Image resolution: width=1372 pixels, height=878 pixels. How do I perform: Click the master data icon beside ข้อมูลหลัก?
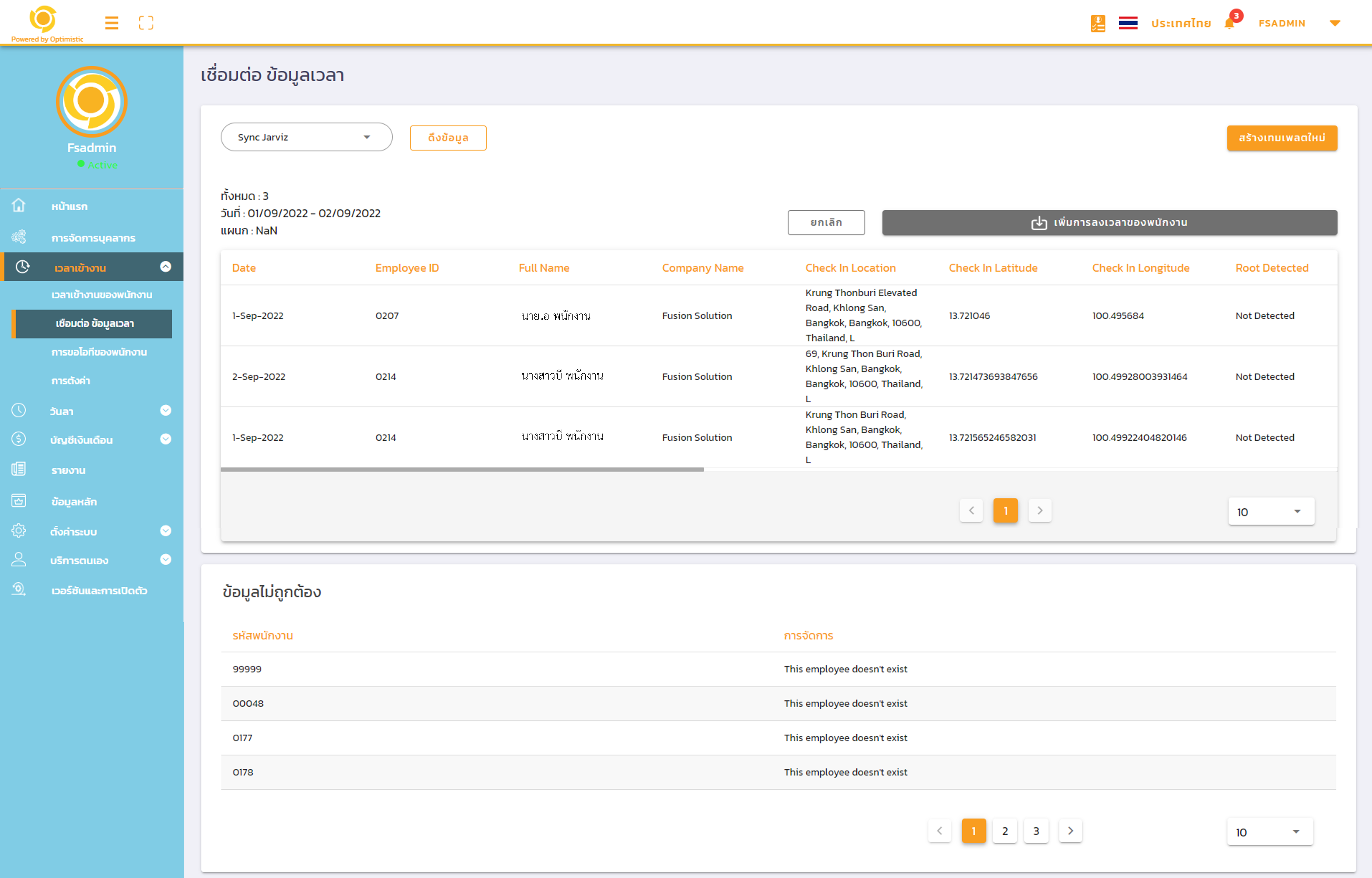pos(19,501)
